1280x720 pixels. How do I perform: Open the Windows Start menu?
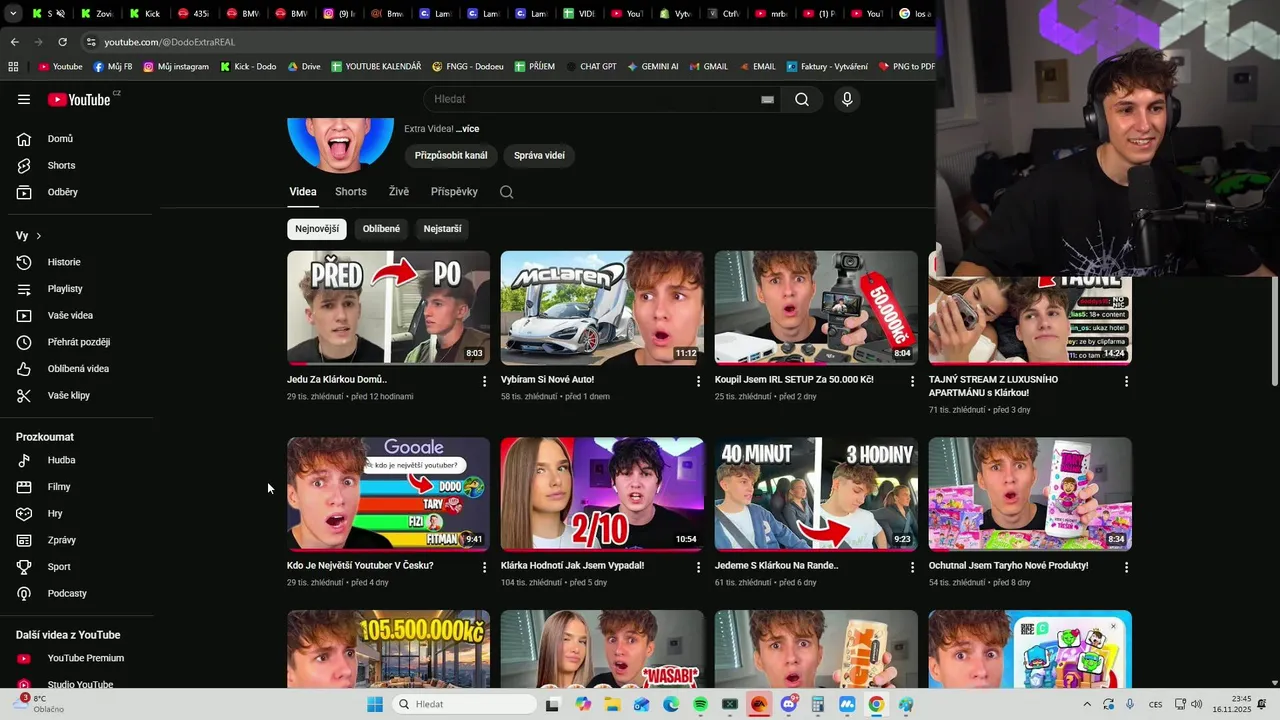pyautogui.click(x=375, y=704)
